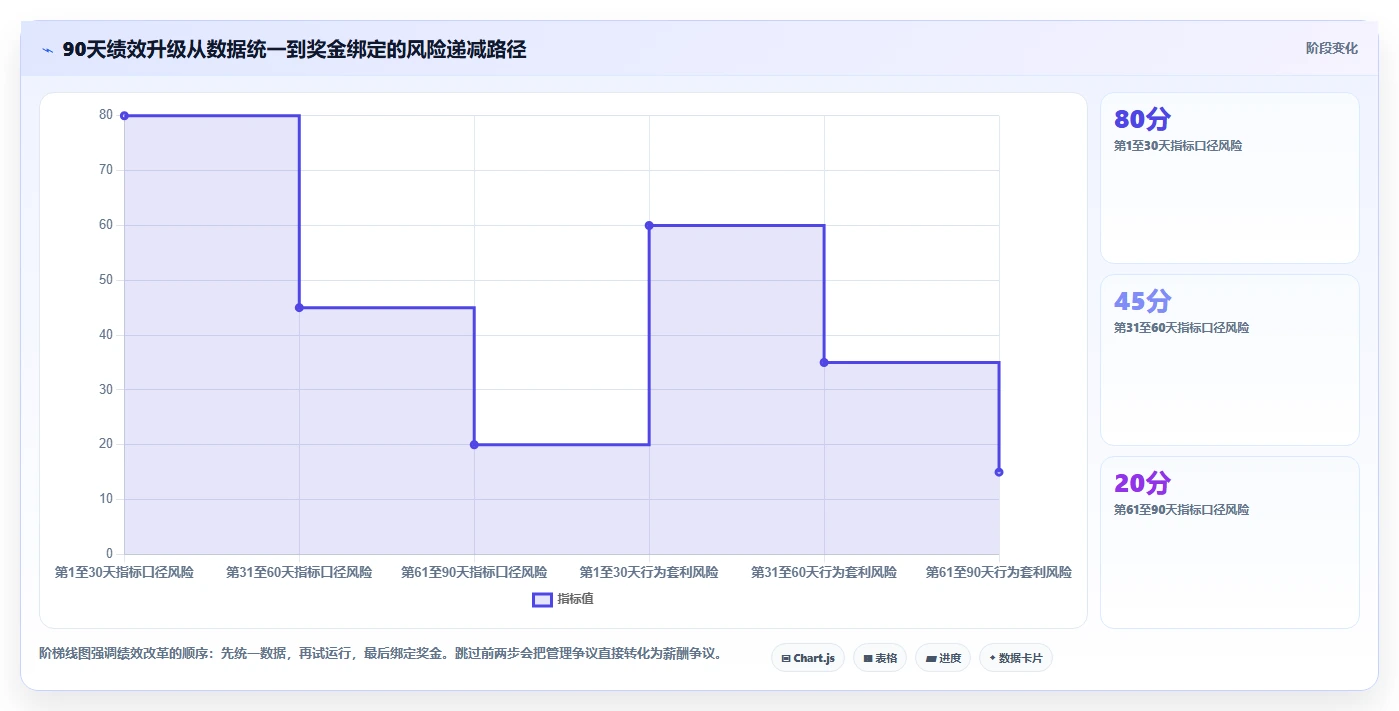The height and width of the screenshot is (711, 1399).
Task: Click x-axis label 第31至60天行为套利风险
Action: [824, 573]
